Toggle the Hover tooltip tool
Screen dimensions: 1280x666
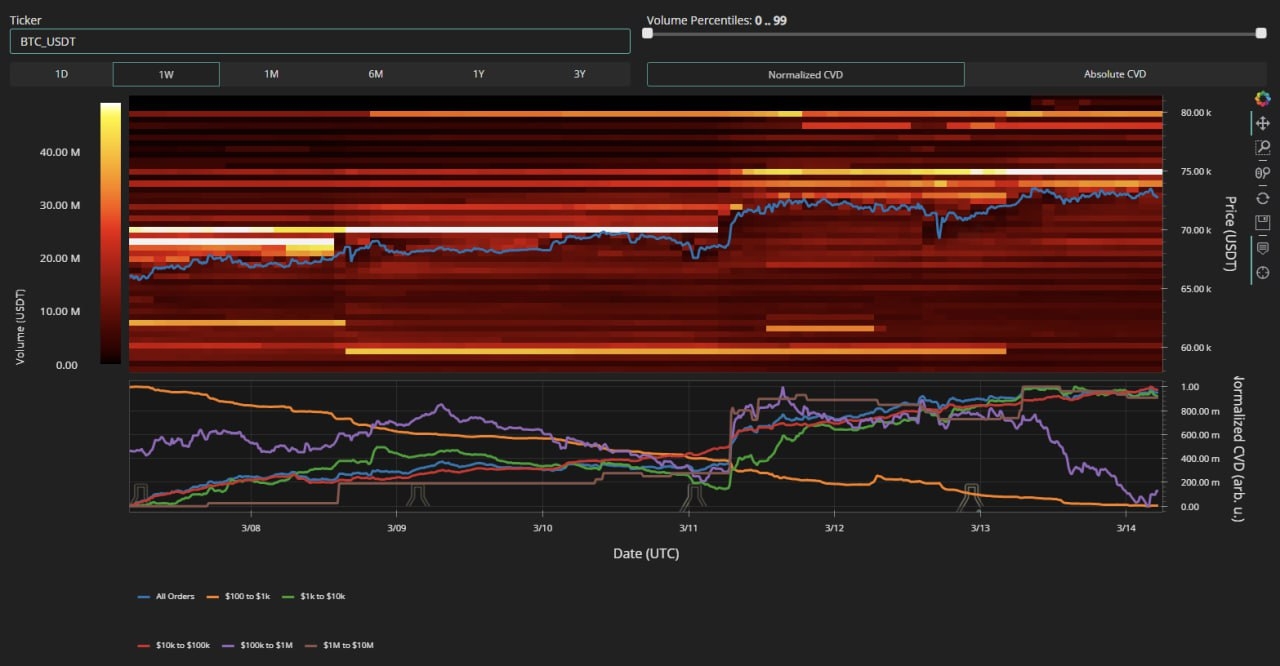pos(1262,248)
